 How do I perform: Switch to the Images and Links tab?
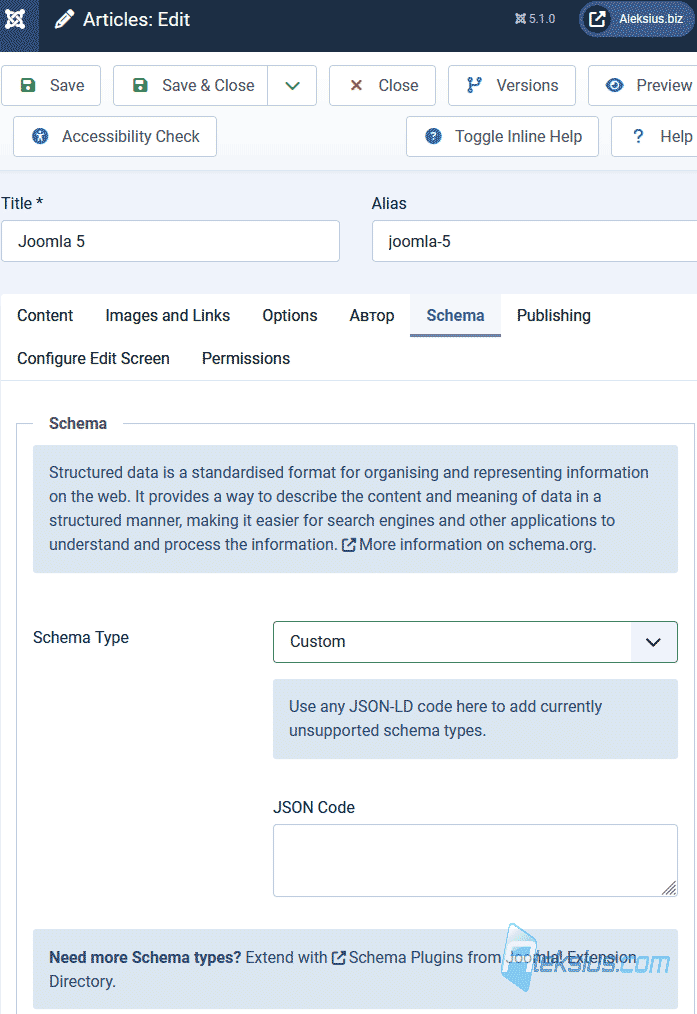coord(167,316)
